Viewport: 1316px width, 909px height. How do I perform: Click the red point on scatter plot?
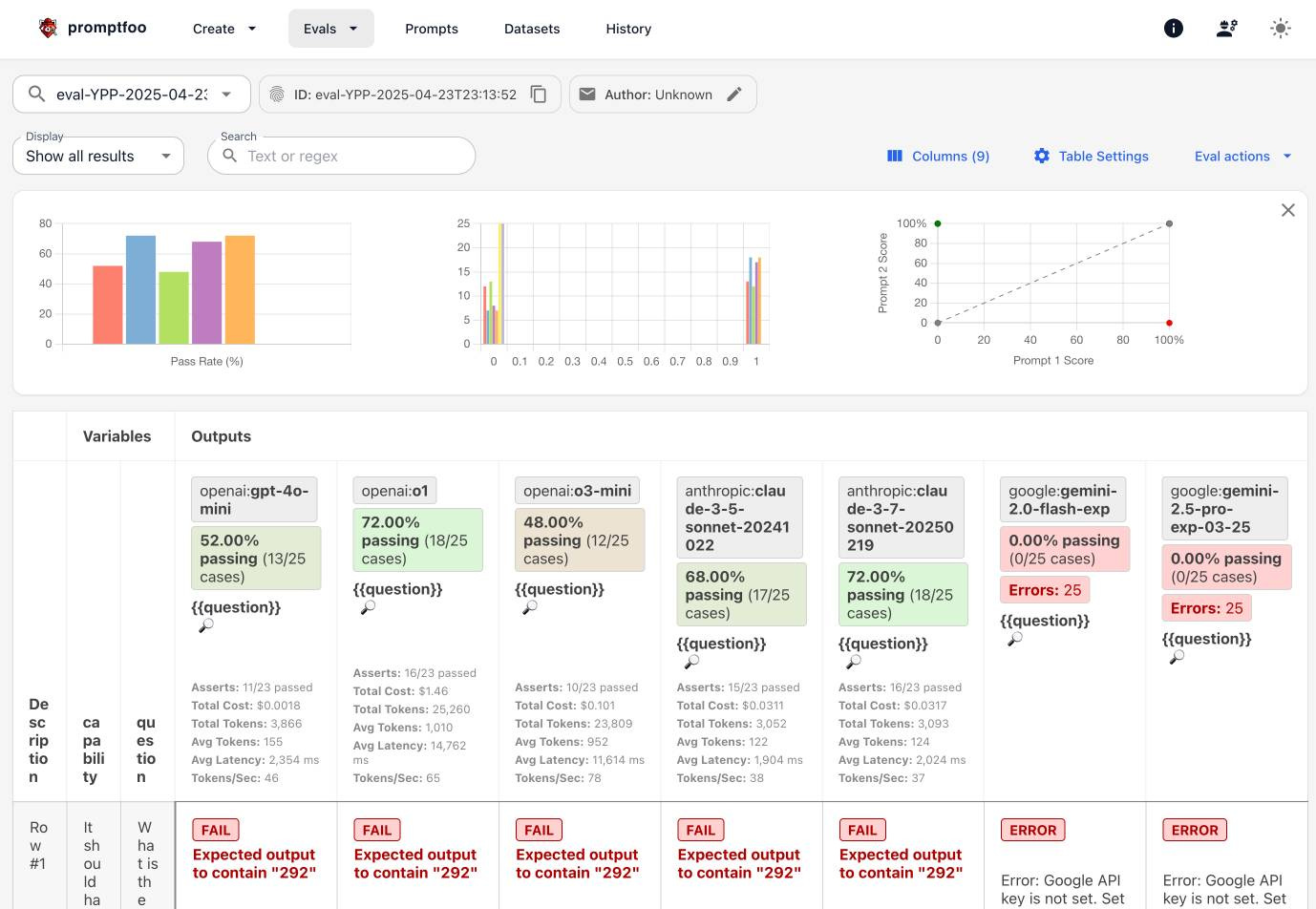point(1169,323)
